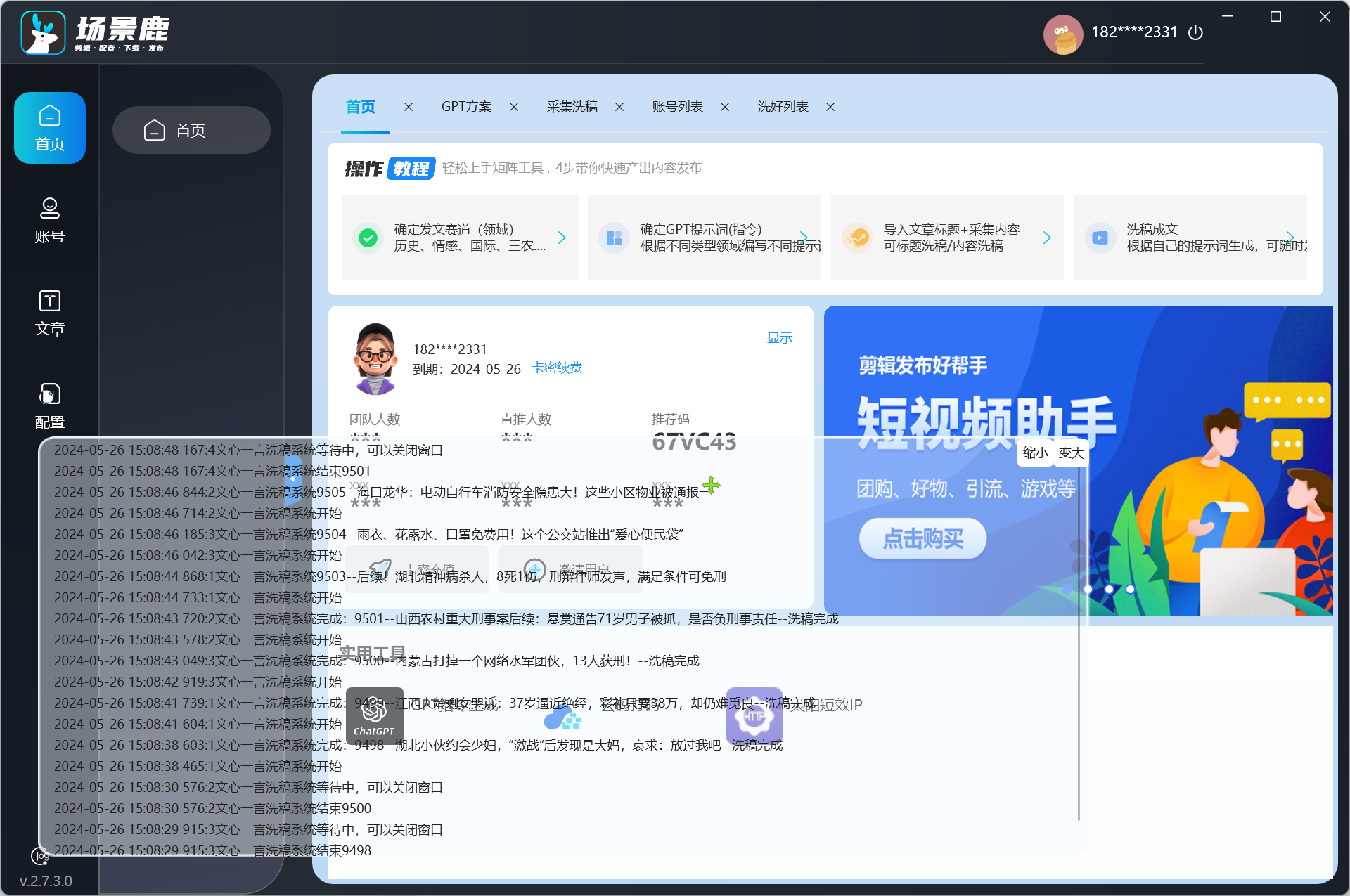Viewport: 1350px width, 896px height.
Task: Click the plus 邀请用户 icon
Action: (535, 569)
